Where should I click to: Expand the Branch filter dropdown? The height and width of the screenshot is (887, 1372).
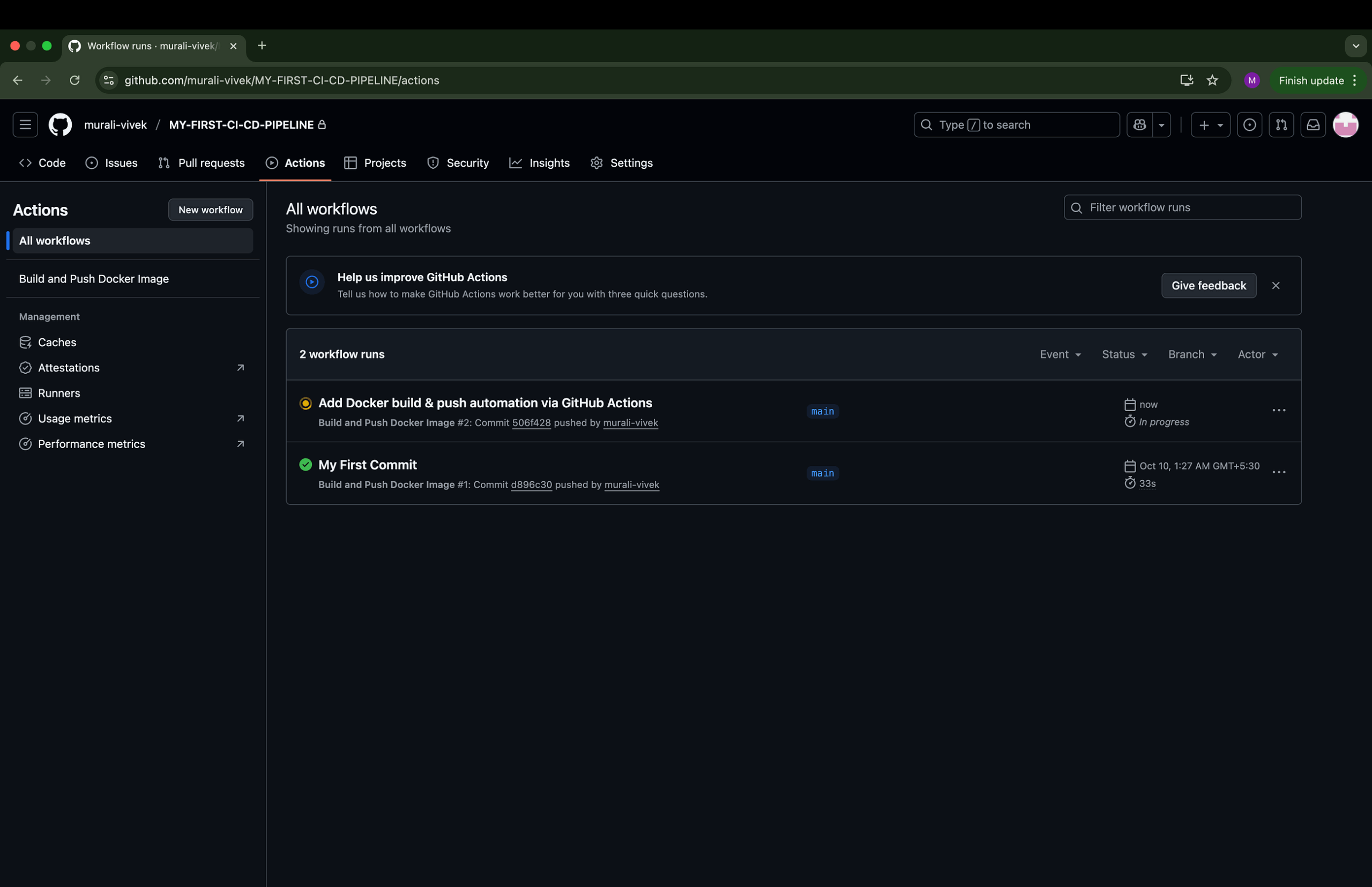pos(1192,355)
